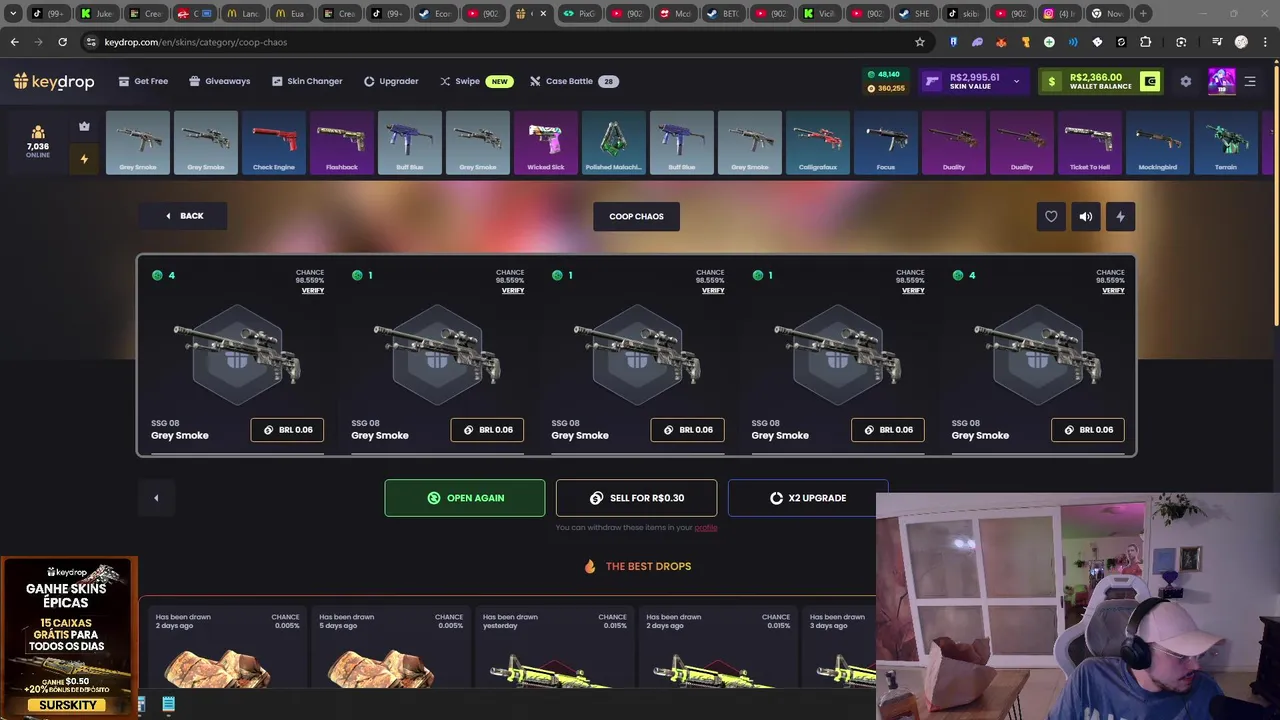Click SELL FOR R$0.30 button

pos(636,498)
